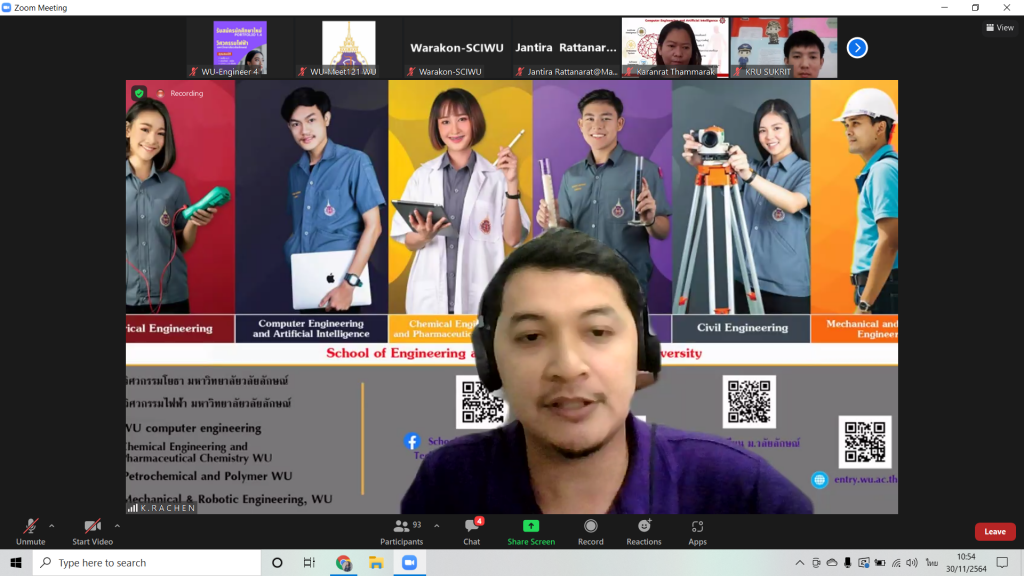
Task: Select the Karanrat Thammarak video thumbnail
Action: (675, 47)
